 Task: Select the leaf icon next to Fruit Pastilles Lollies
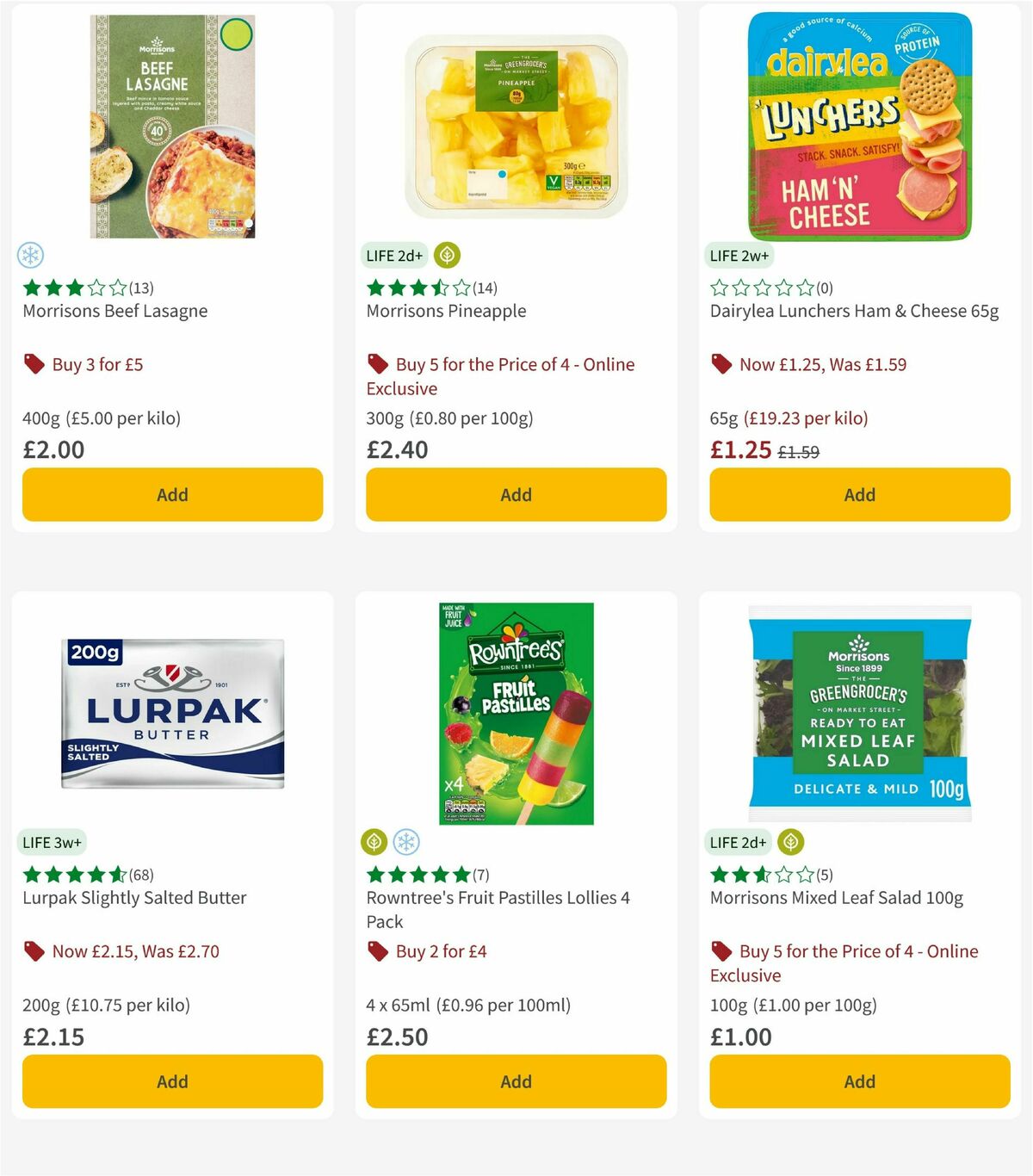374,843
